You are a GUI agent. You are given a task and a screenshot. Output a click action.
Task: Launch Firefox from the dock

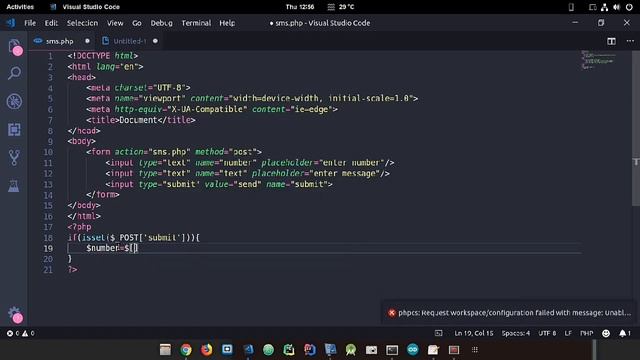coord(207,350)
